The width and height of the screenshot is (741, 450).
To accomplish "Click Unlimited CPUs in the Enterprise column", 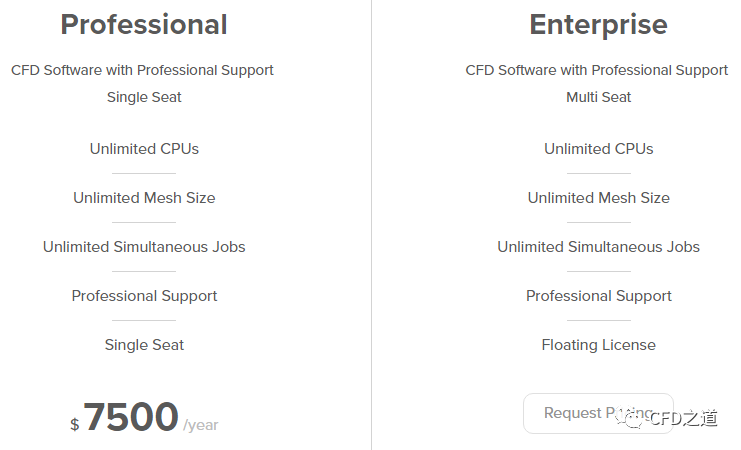I will click(x=598, y=149).
